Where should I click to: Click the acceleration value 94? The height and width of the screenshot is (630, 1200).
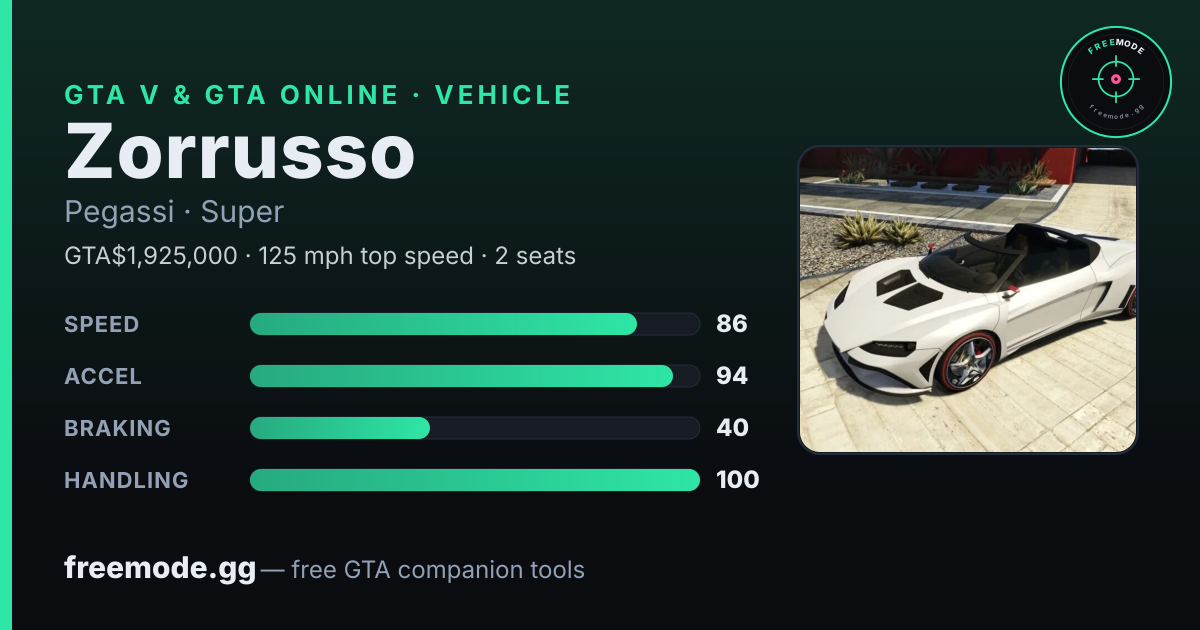click(732, 376)
